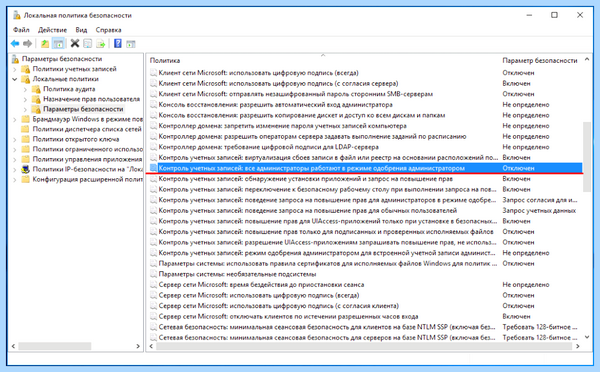
Task: Expand the Политики учетных записей node
Action: point(15,69)
